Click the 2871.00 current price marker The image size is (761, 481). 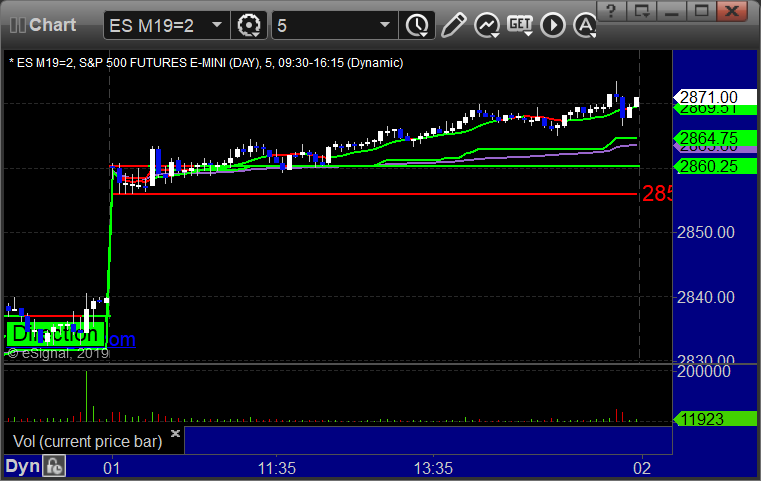click(714, 97)
